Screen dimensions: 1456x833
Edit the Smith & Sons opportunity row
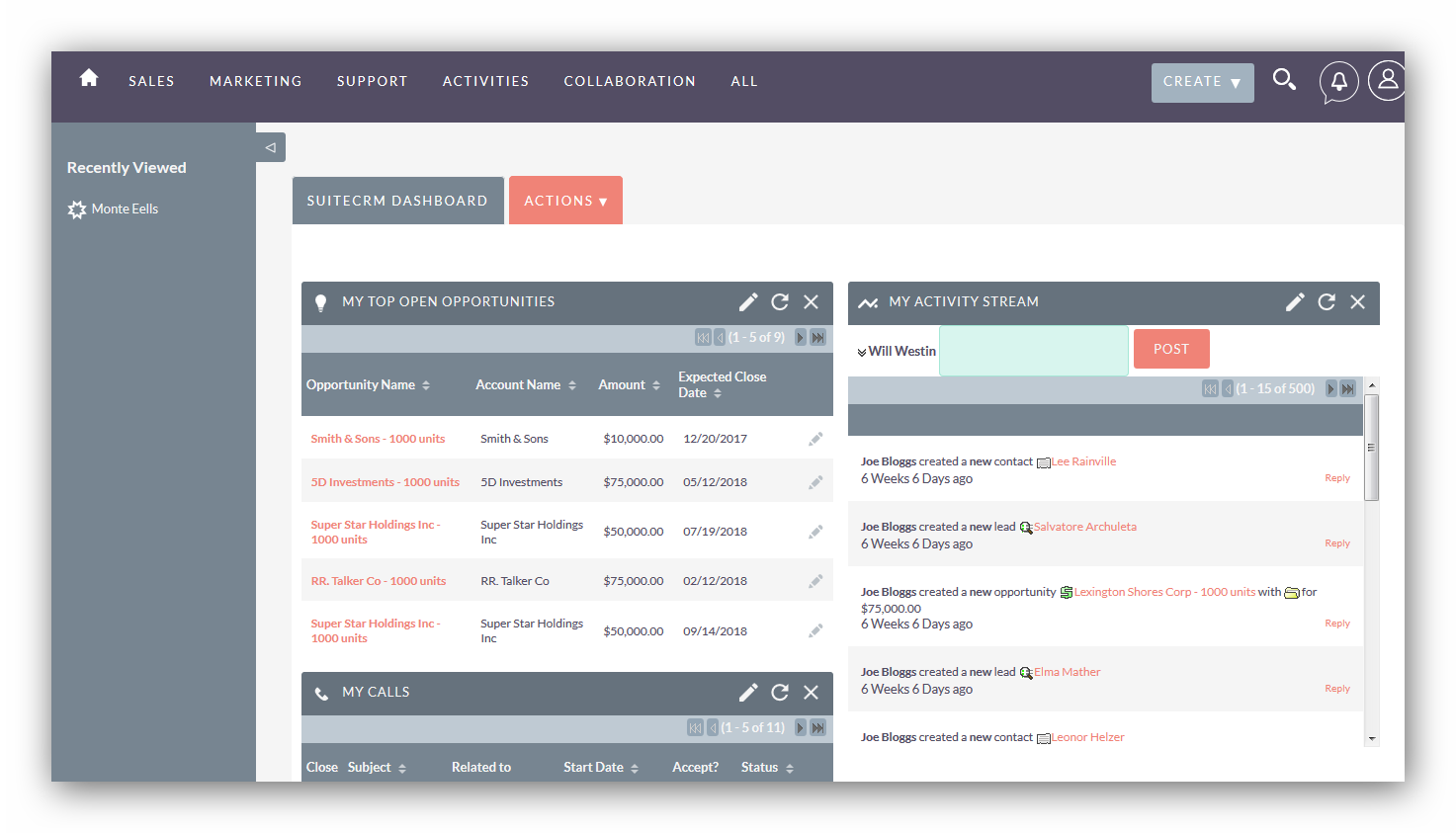pyautogui.click(x=815, y=439)
